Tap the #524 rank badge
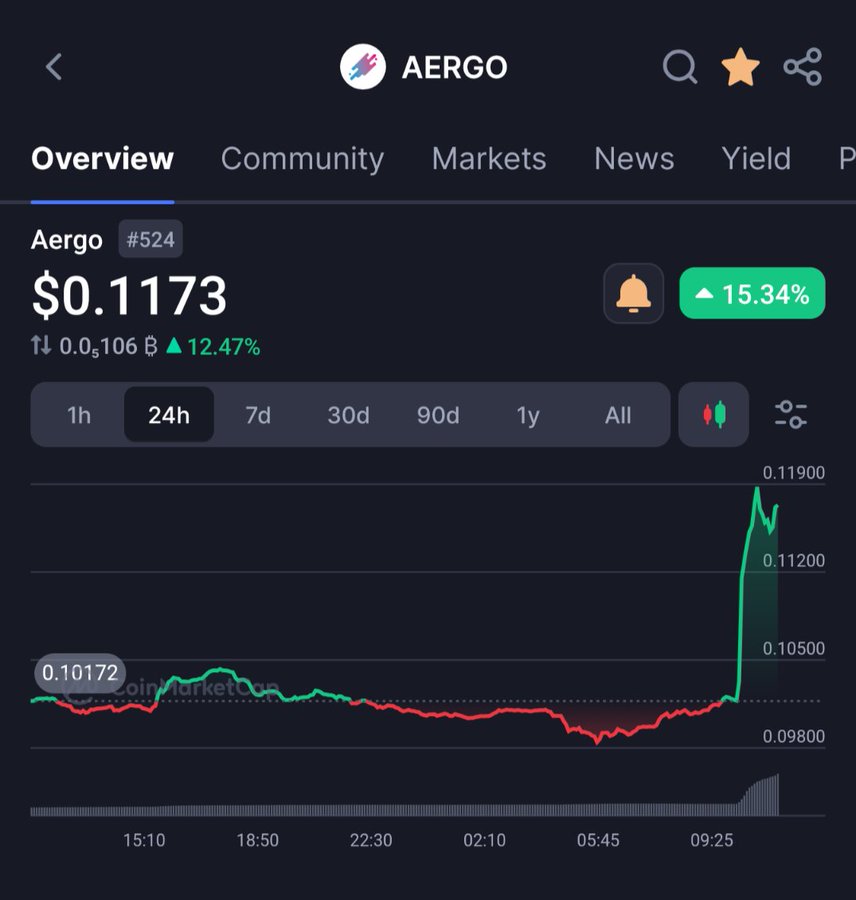 150,240
